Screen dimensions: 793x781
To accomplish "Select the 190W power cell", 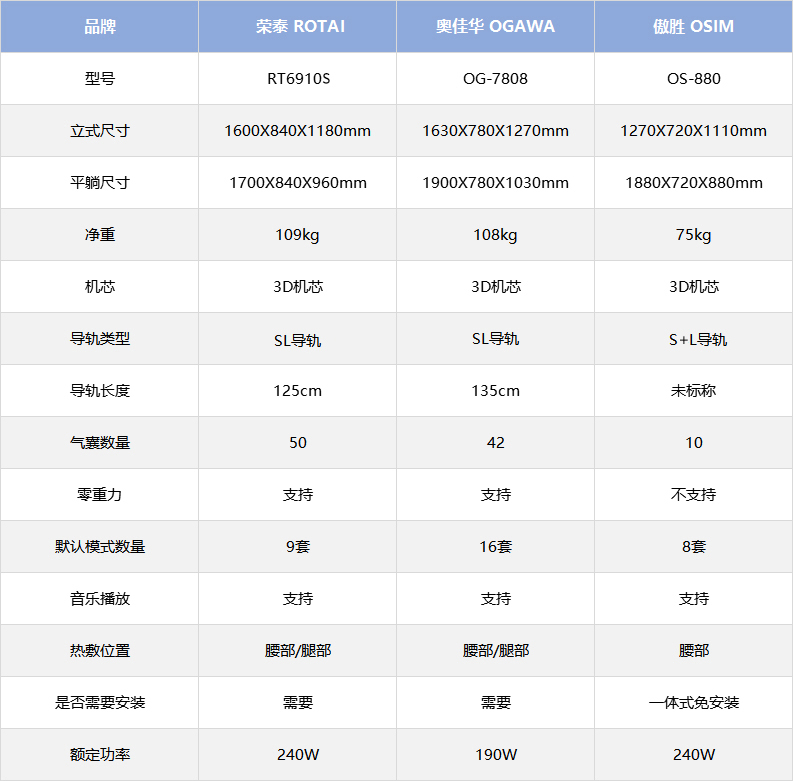I will click(495, 755).
